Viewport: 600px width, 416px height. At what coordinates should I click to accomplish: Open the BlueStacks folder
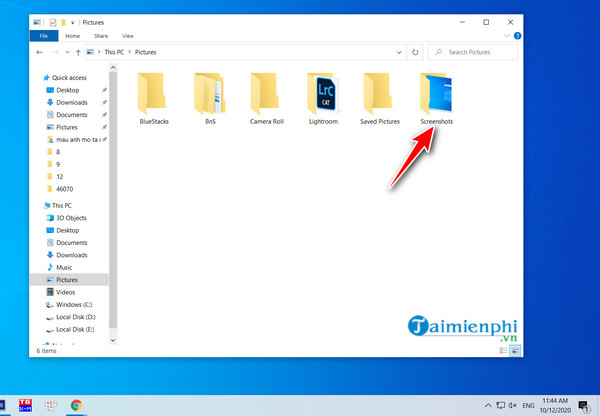click(x=154, y=99)
